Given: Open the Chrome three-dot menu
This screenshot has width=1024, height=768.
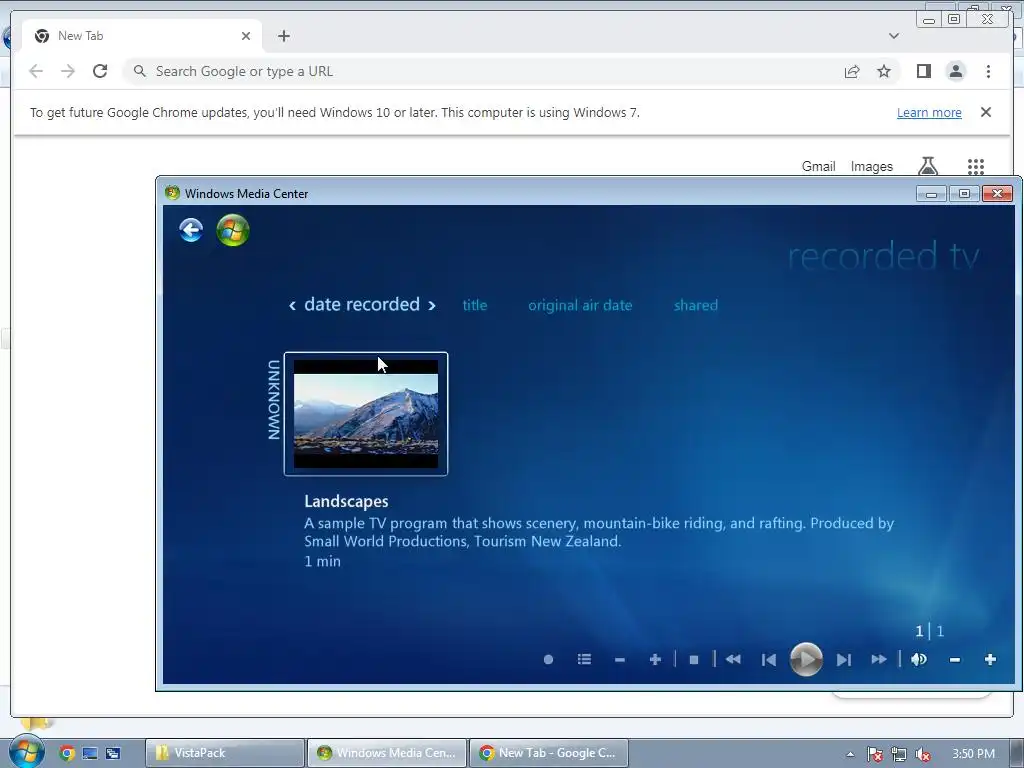Looking at the screenshot, I should 988,71.
